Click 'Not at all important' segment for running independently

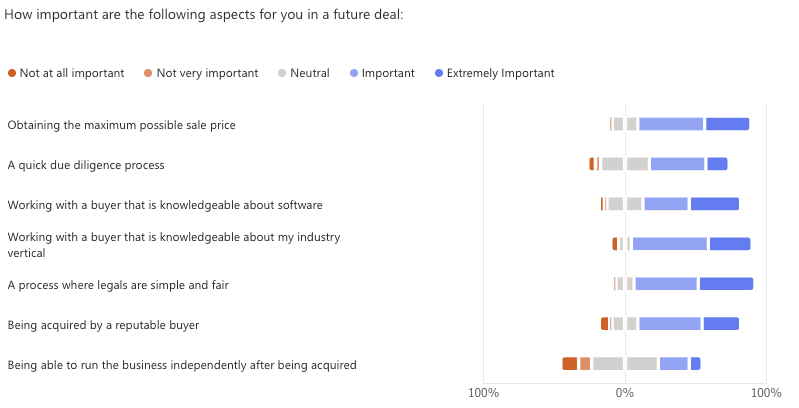(x=570, y=364)
